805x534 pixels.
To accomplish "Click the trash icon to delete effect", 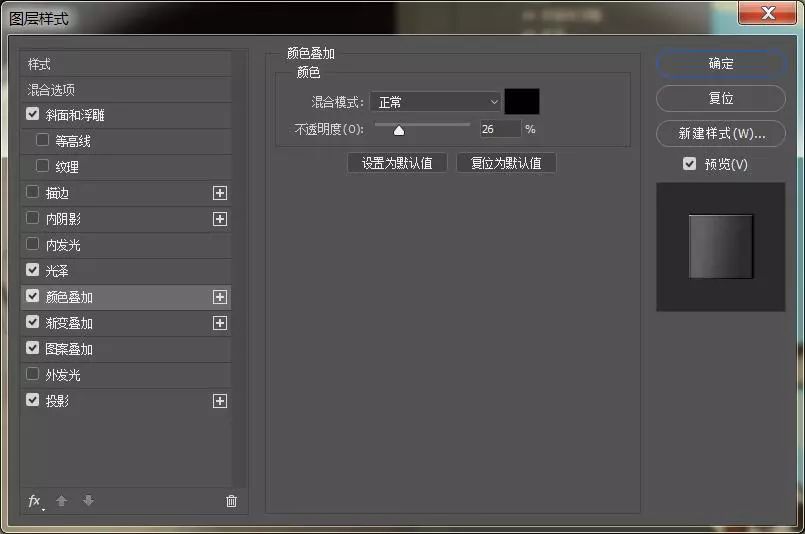I will (x=232, y=501).
